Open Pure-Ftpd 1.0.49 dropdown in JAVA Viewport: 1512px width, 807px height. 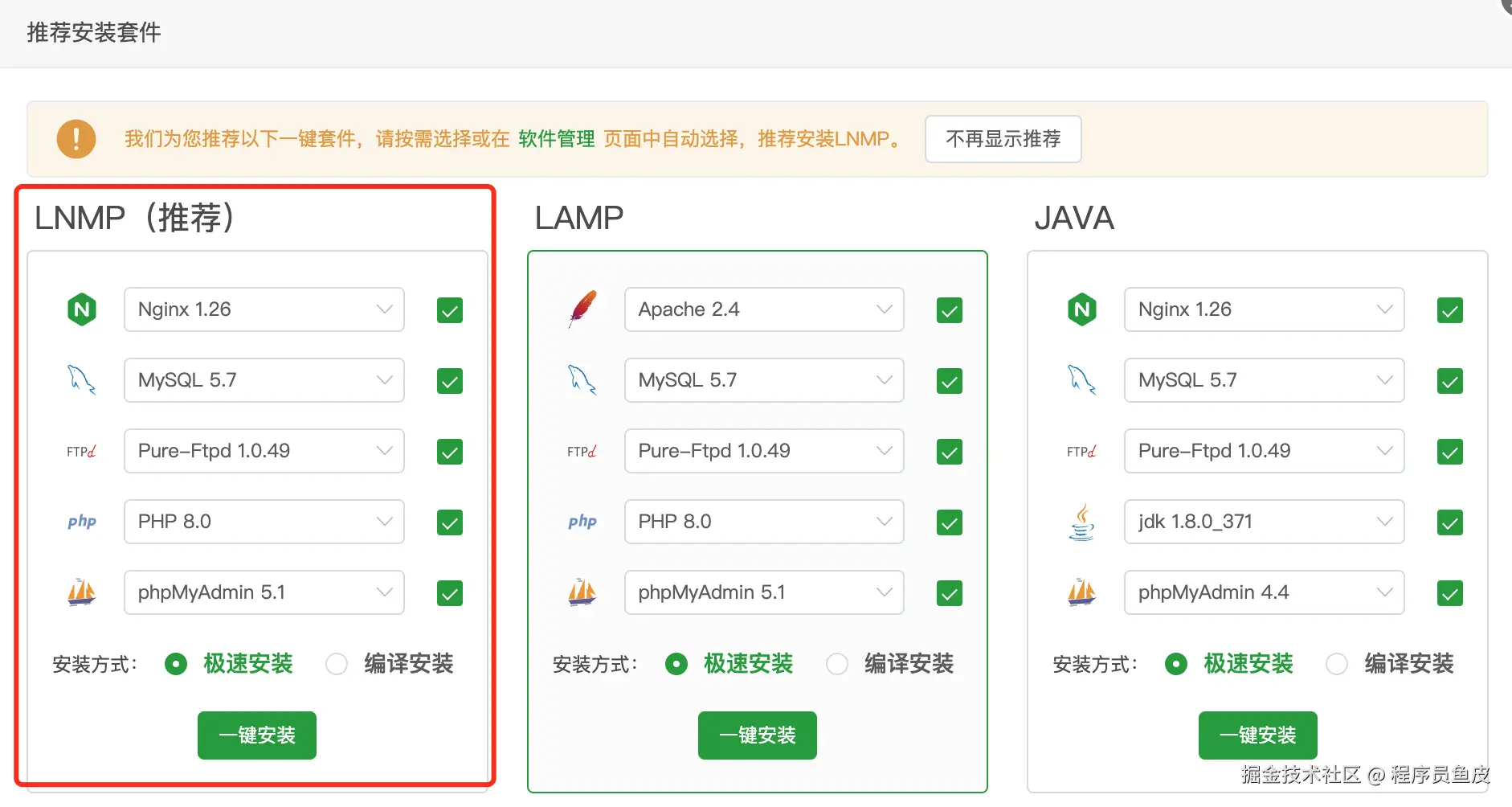pyautogui.click(x=1265, y=451)
